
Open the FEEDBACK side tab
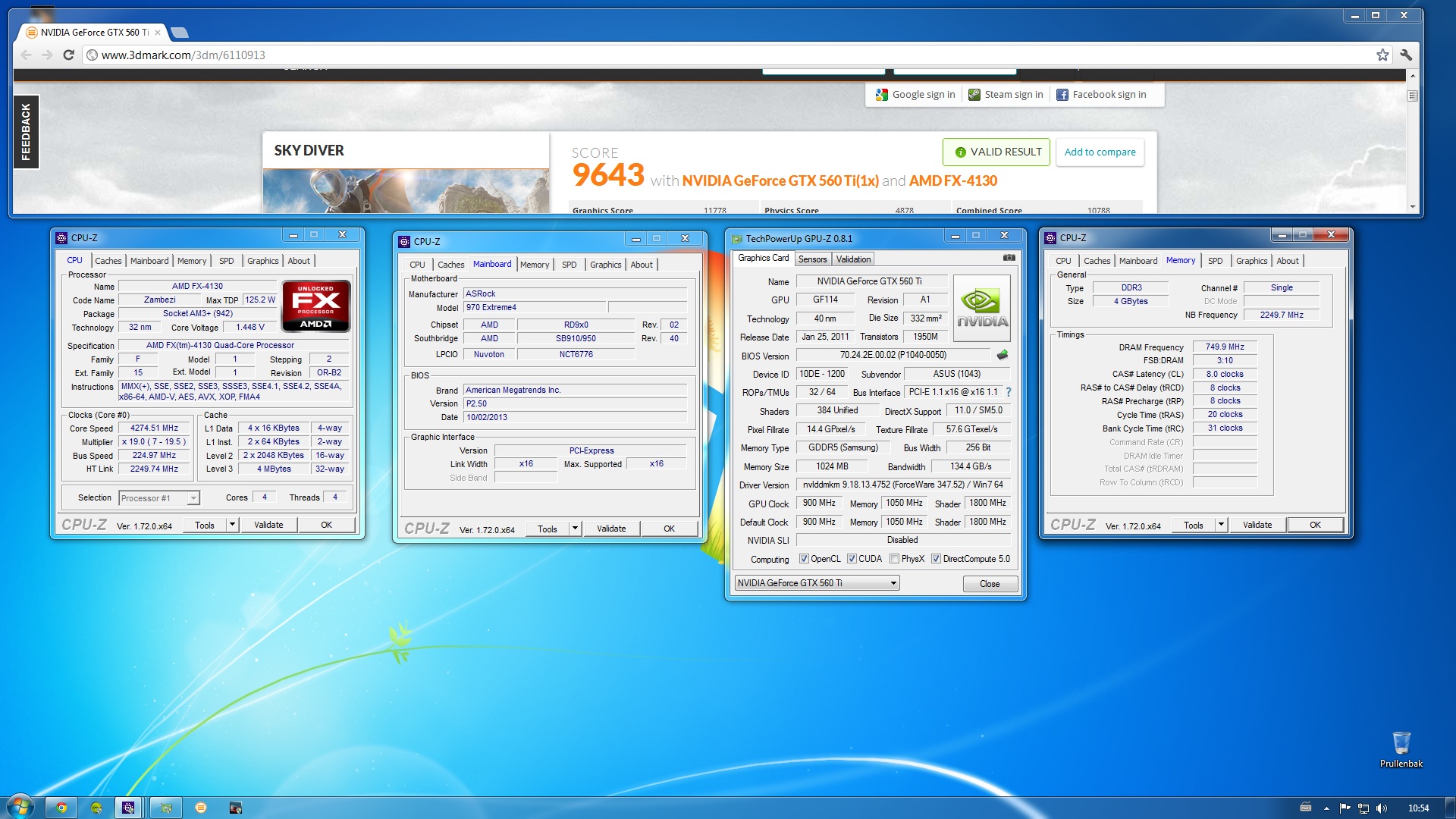pyautogui.click(x=26, y=131)
